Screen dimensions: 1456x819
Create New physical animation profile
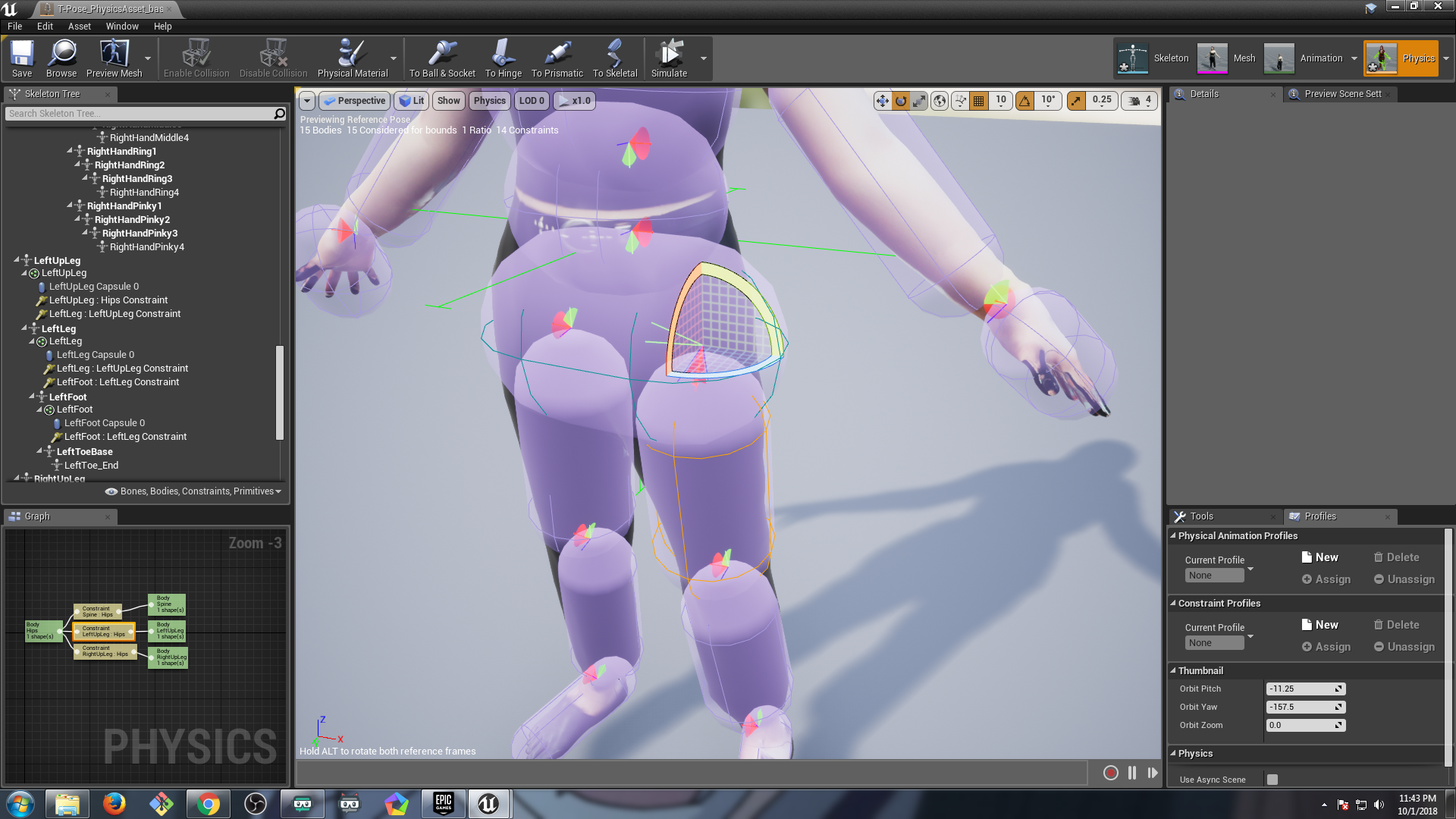click(x=1319, y=557)
